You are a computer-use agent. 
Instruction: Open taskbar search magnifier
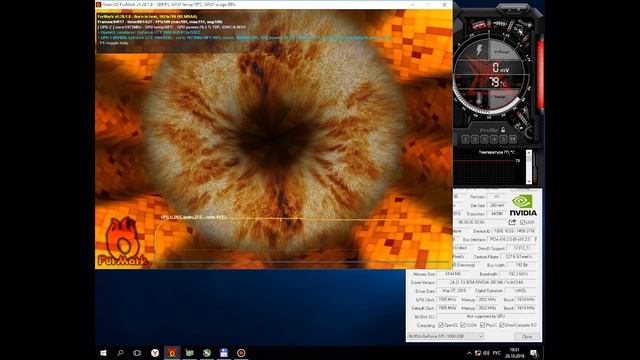(x=120, y=353)
